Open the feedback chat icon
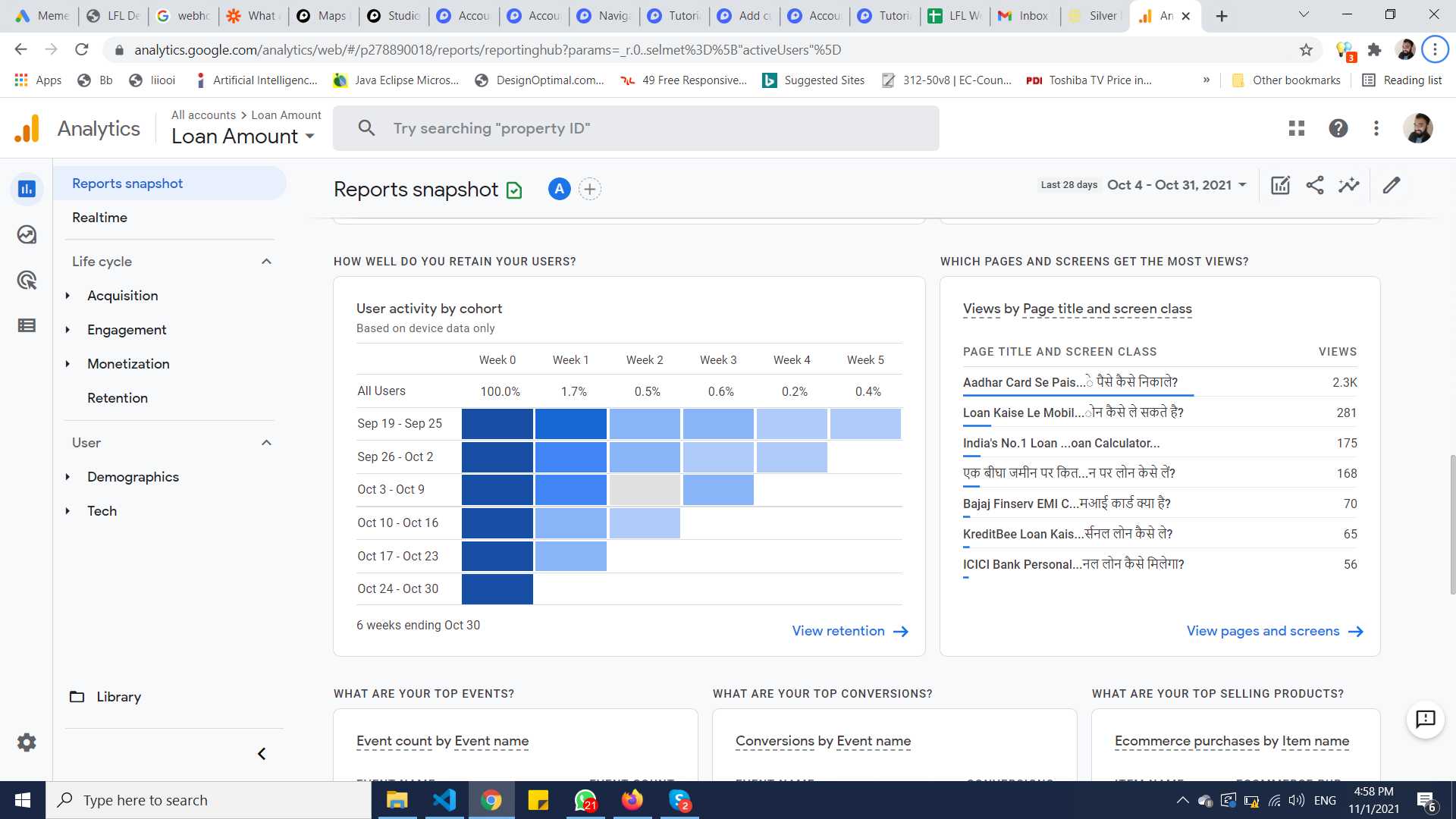 (x=1426, y=719)
